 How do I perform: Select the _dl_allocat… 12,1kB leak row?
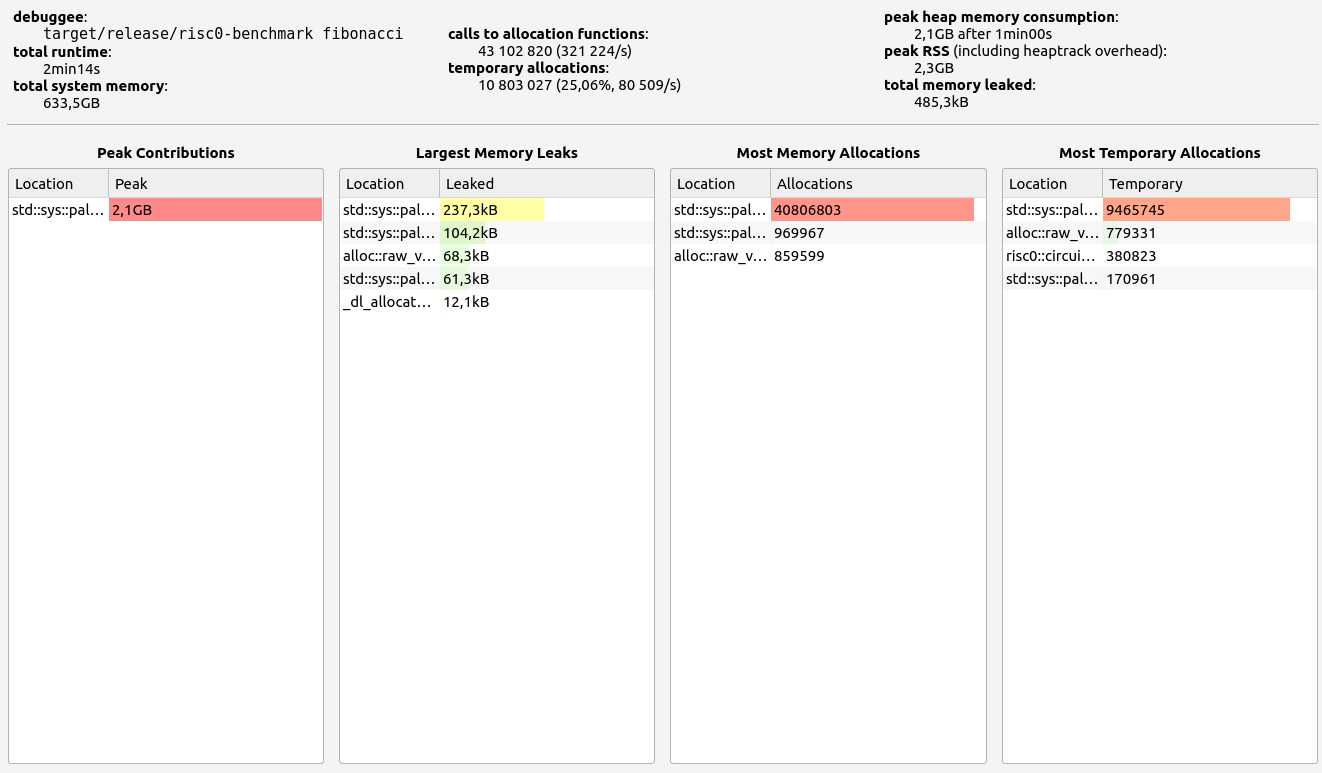point(496,302)
